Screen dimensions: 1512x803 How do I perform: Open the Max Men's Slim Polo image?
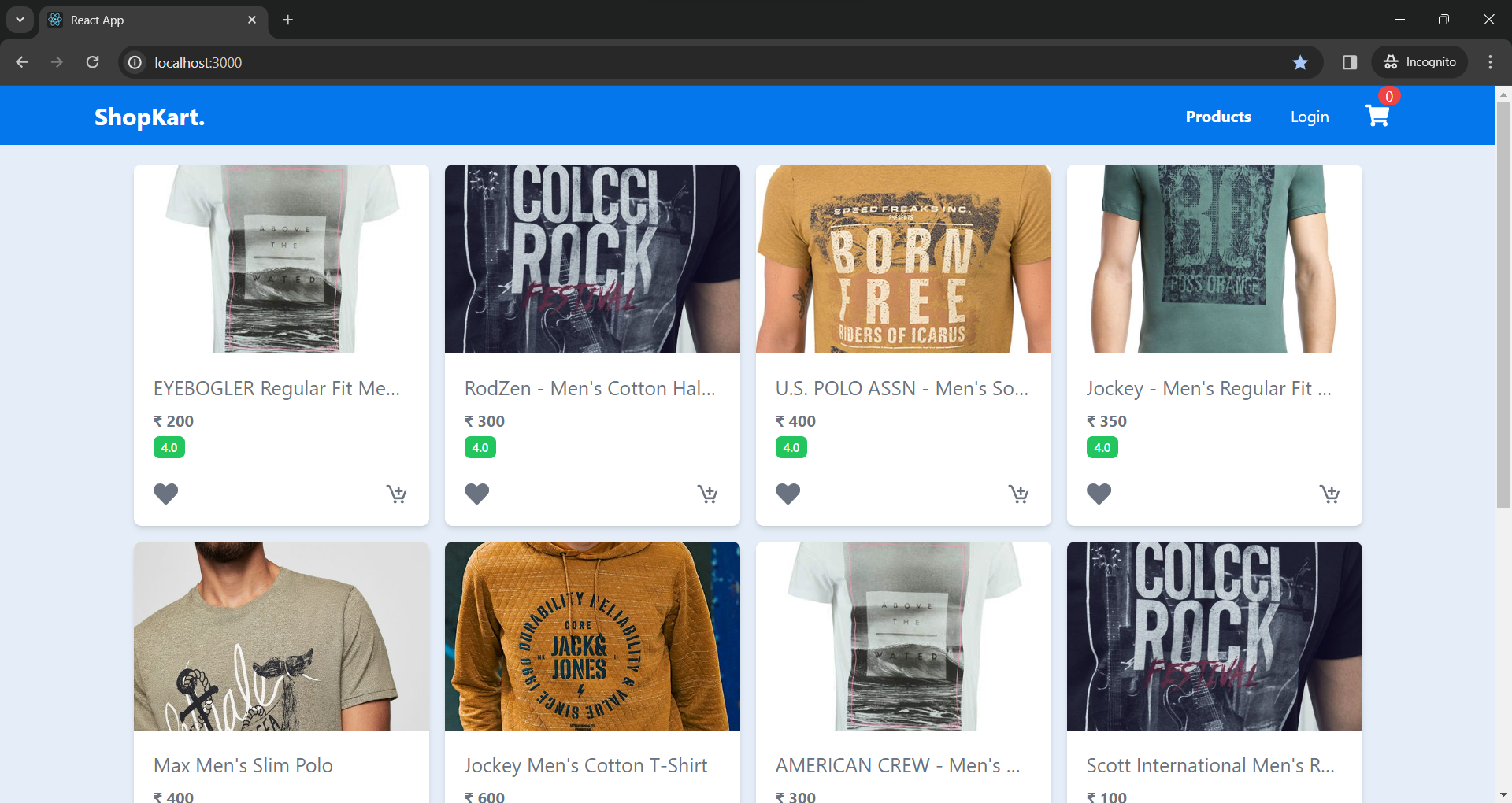point(281,636)
